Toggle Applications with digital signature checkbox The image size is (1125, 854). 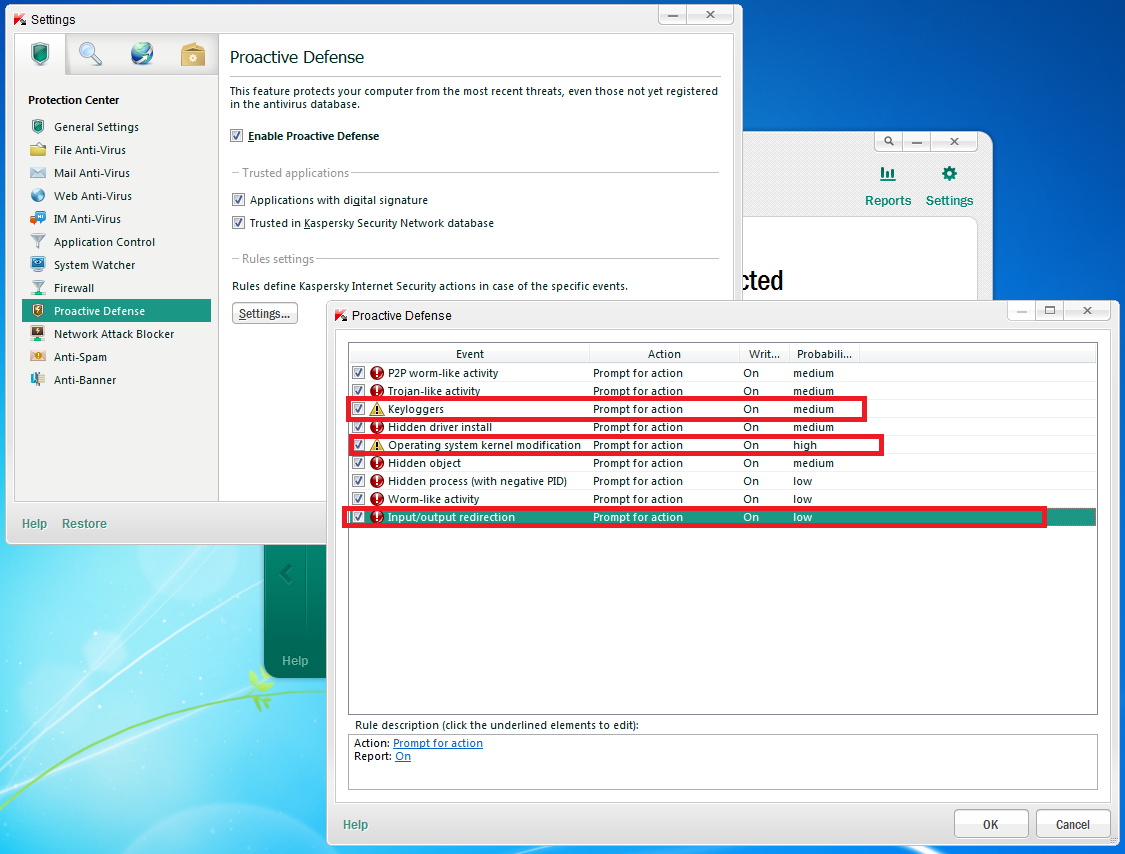point(238,200)
